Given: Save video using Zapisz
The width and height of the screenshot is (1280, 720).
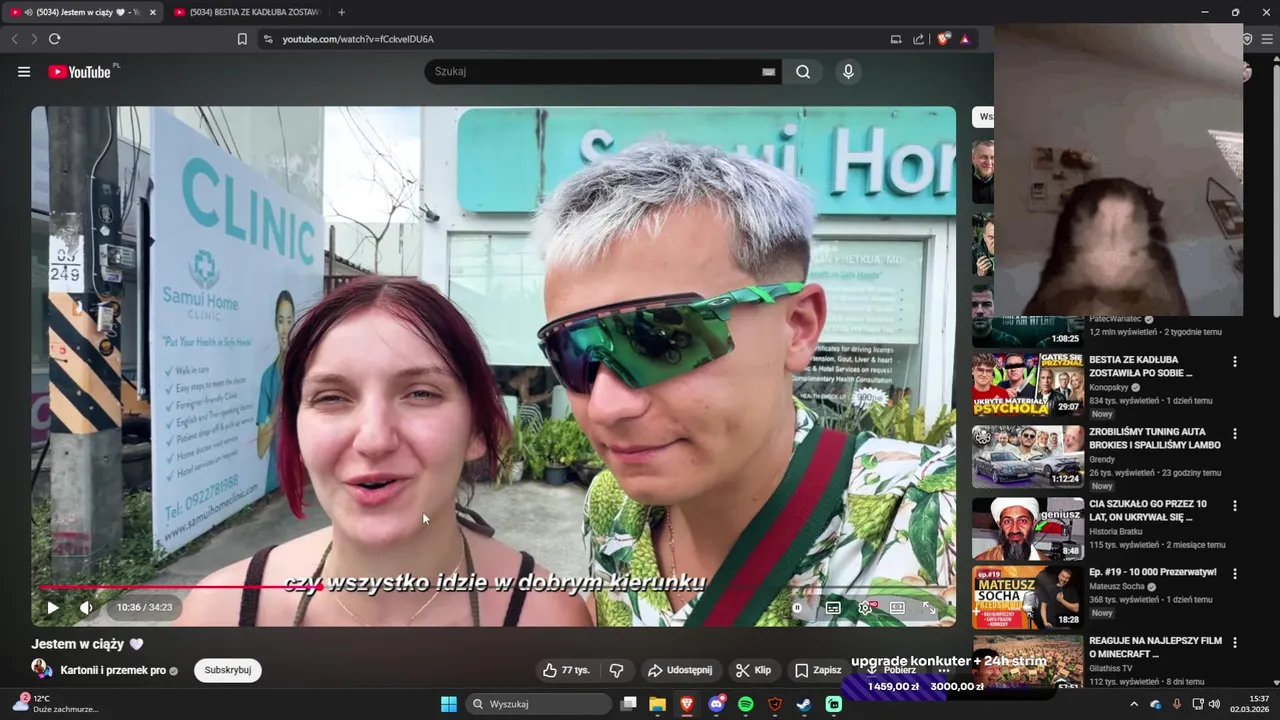Looking at the screenshot, I should pos(817,670).
